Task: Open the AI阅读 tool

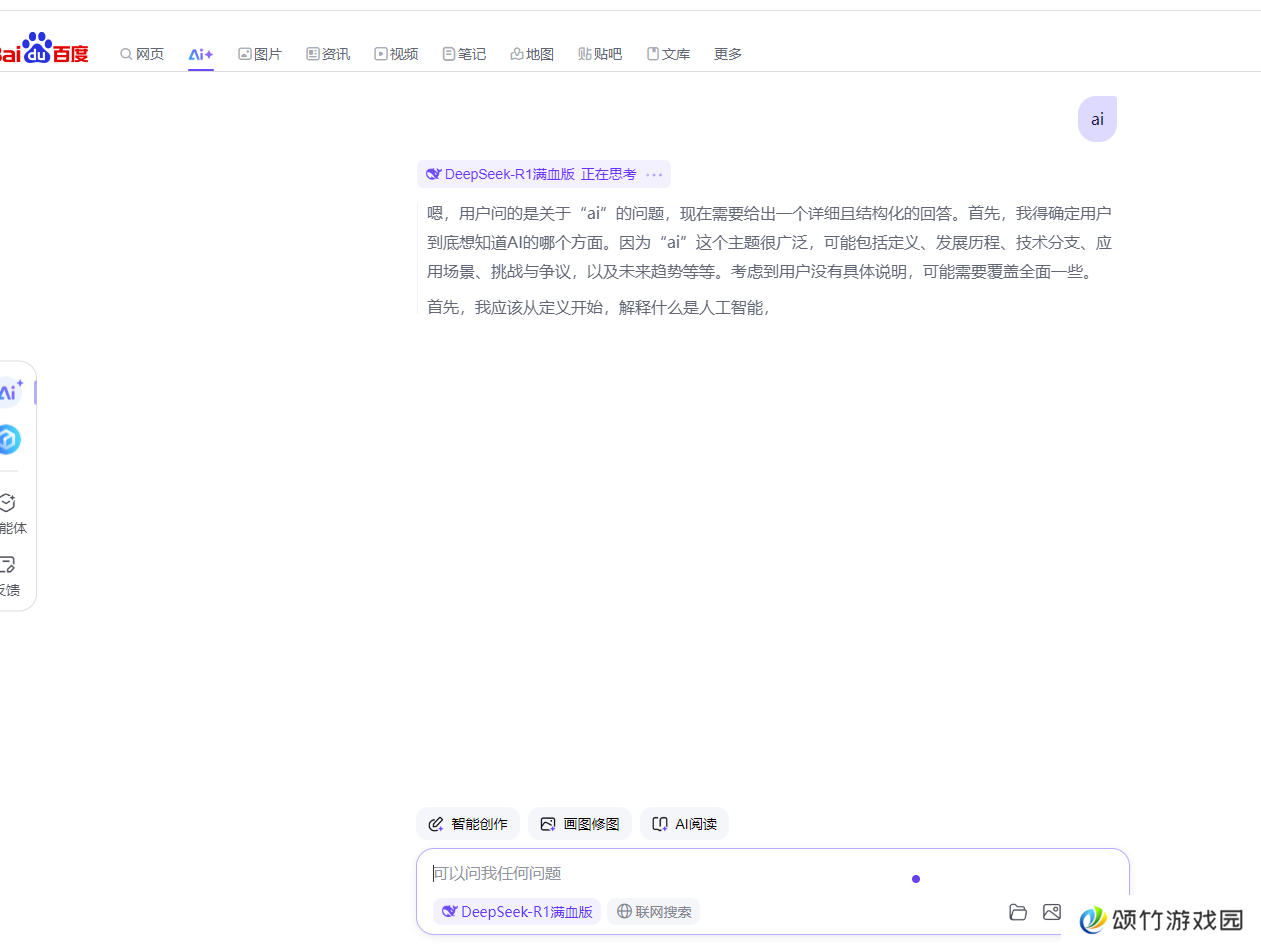Action: (x=685, y=824)
